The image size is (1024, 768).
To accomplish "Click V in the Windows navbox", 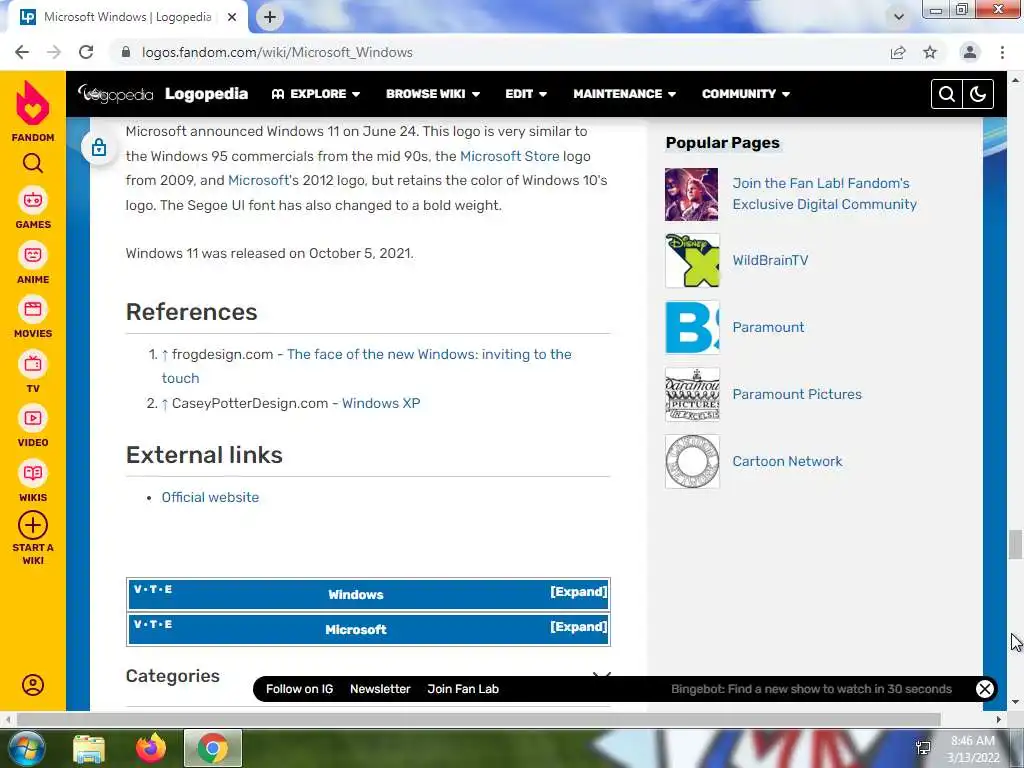I will coord(138,589).
